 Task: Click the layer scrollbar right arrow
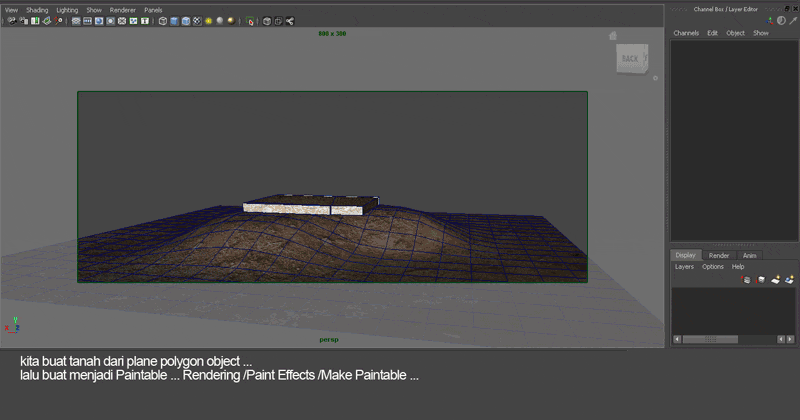[790, 339]
